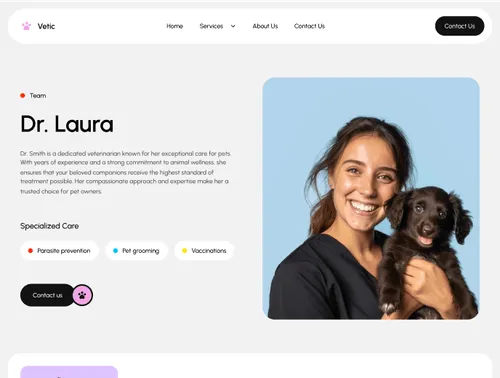Click the red dot beside Team label

point(23,96)
